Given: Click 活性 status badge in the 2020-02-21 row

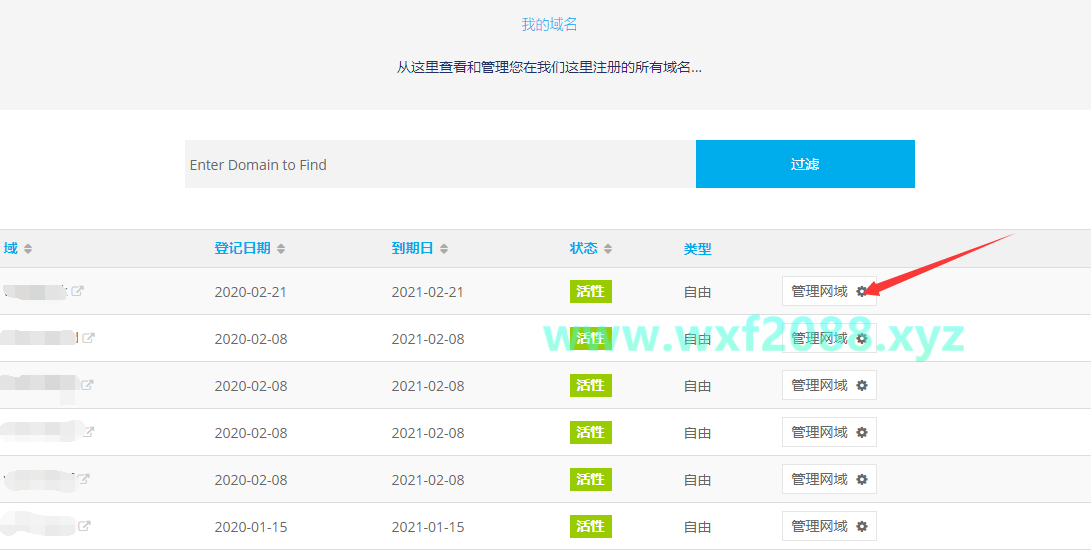Looking at the screenshot, I should pyautogui.click(x=591, y=291).
